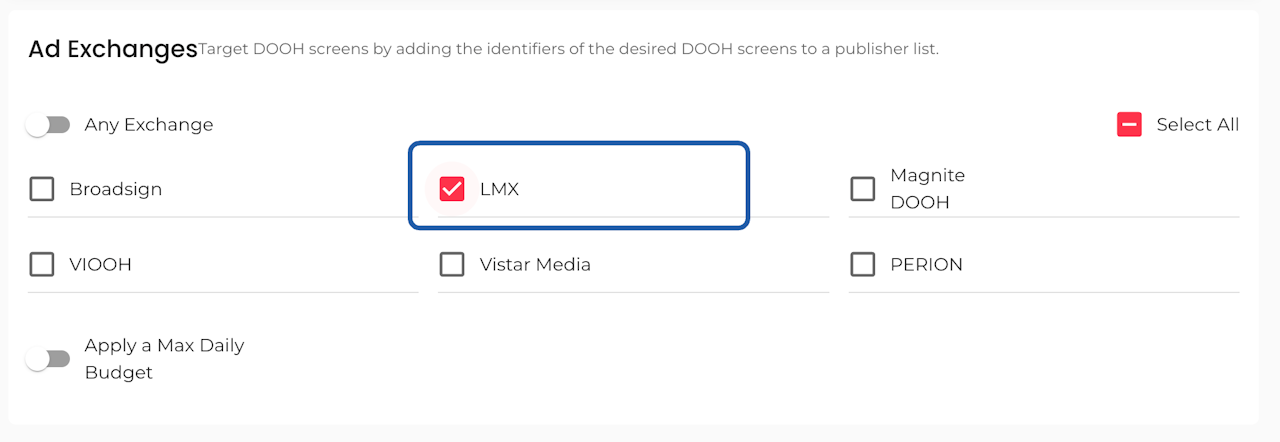Click the Any Exchange label text
Screen dimensions: 1280x442
[148, 125]
